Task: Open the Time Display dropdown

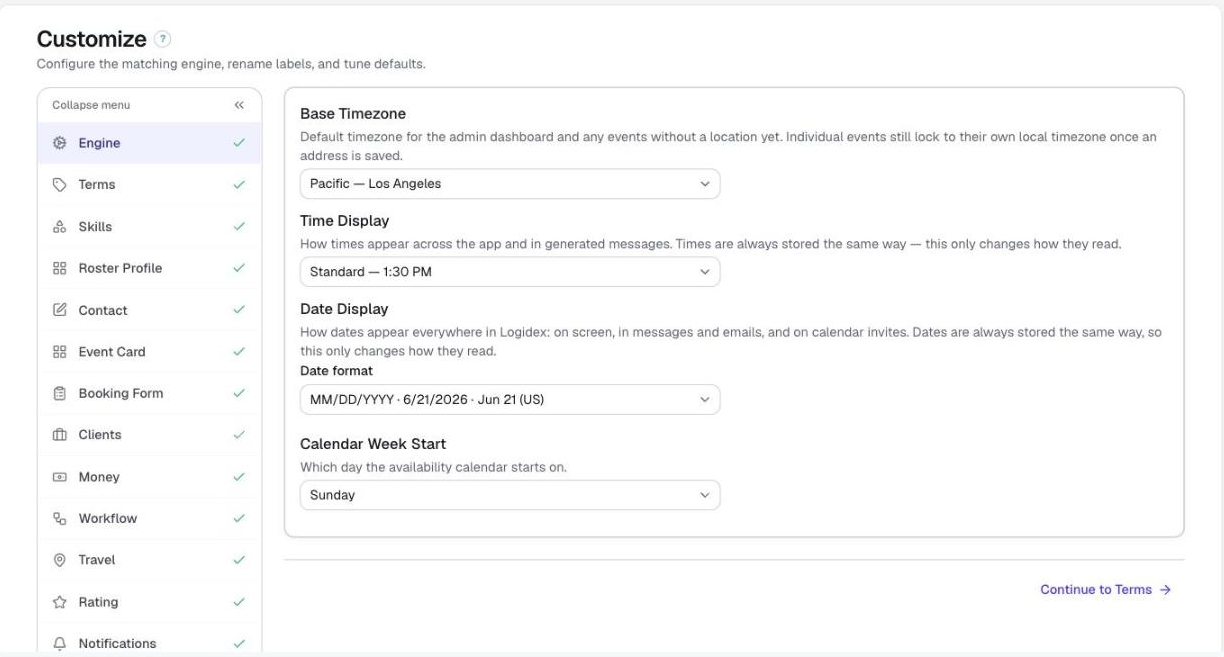Action: tap(510, 272)
